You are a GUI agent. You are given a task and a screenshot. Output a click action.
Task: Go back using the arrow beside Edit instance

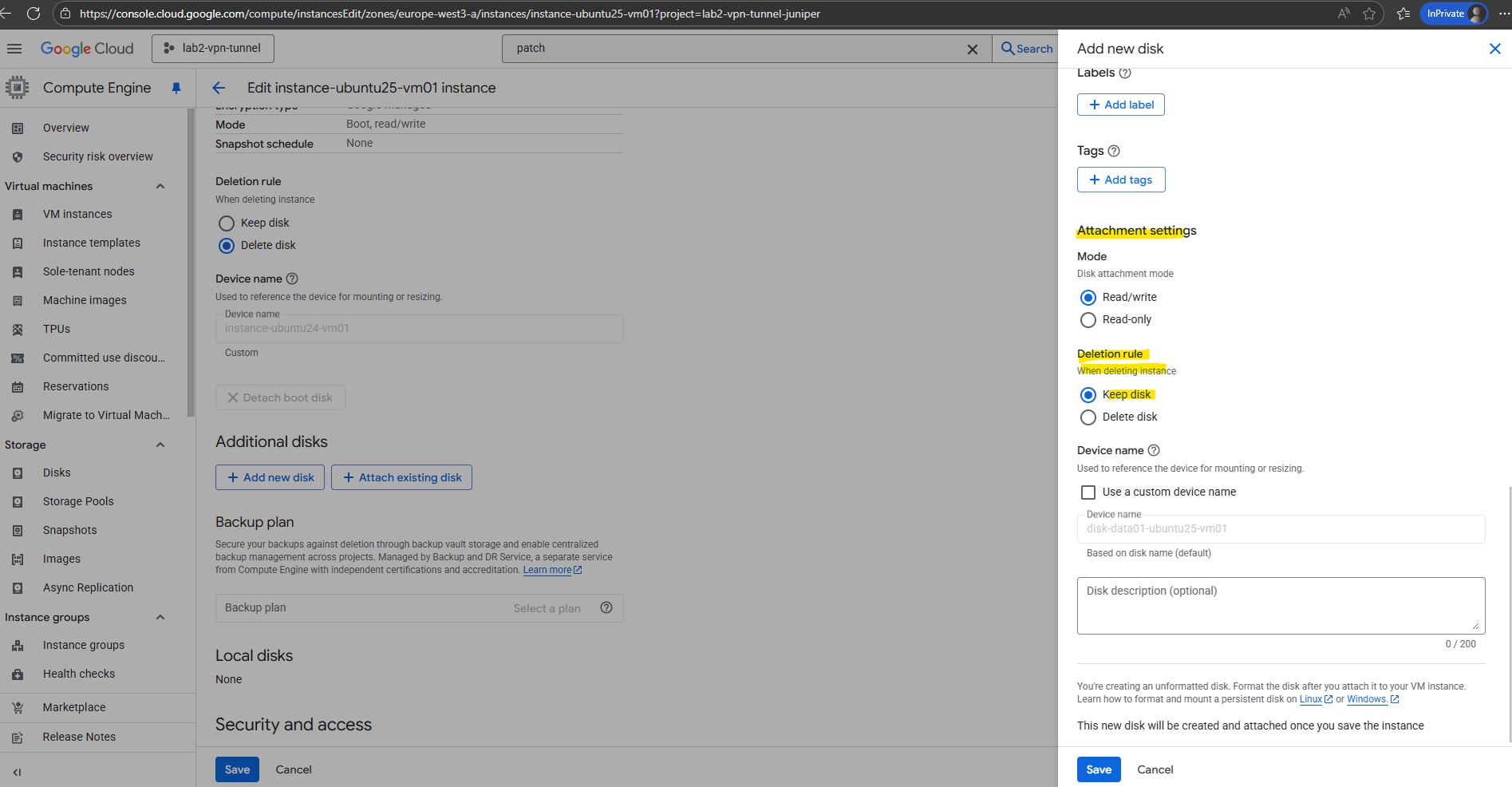pyautogui.click(x=219, y=88)
